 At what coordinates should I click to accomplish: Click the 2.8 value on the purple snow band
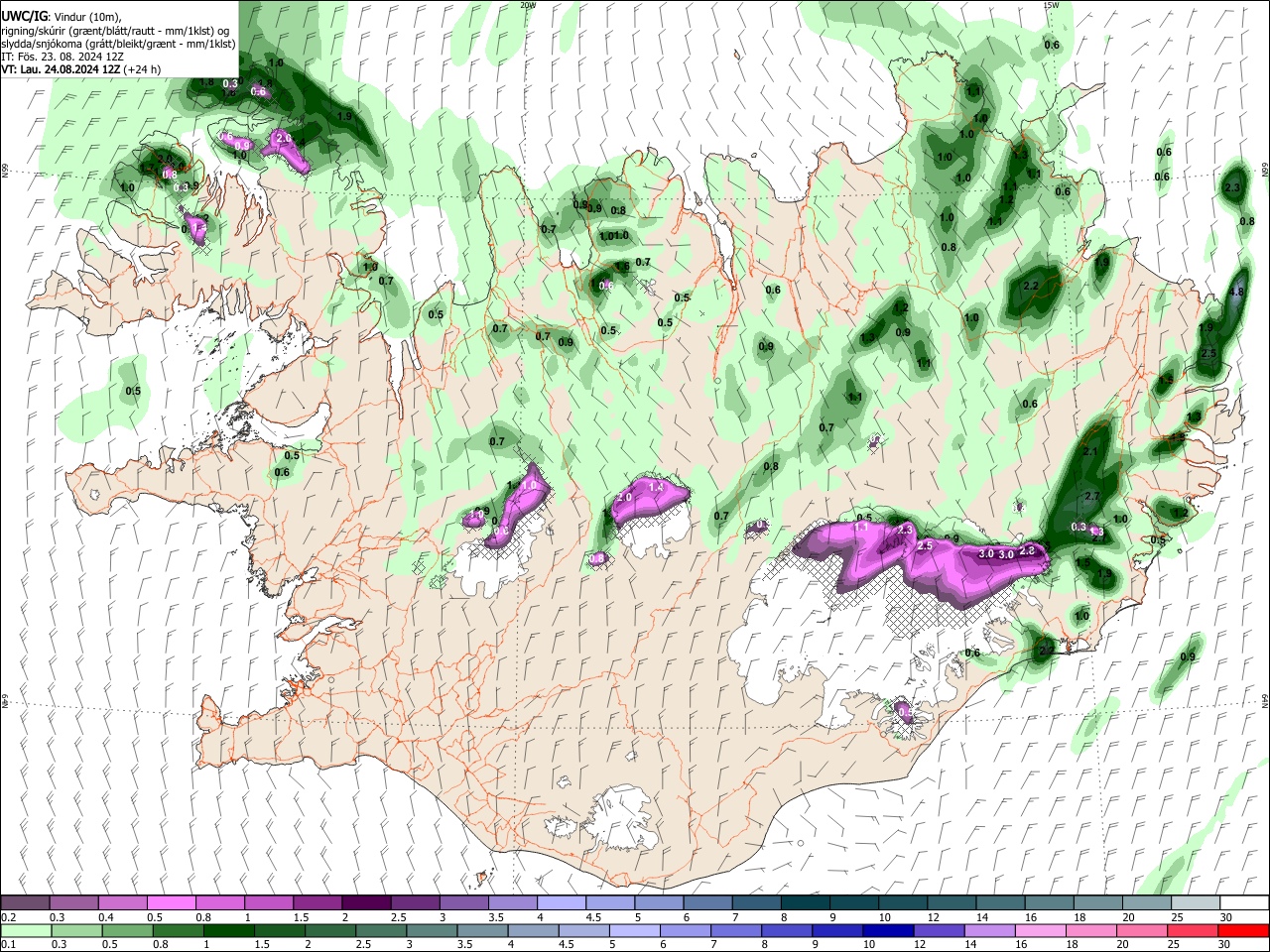point(1027,550)
